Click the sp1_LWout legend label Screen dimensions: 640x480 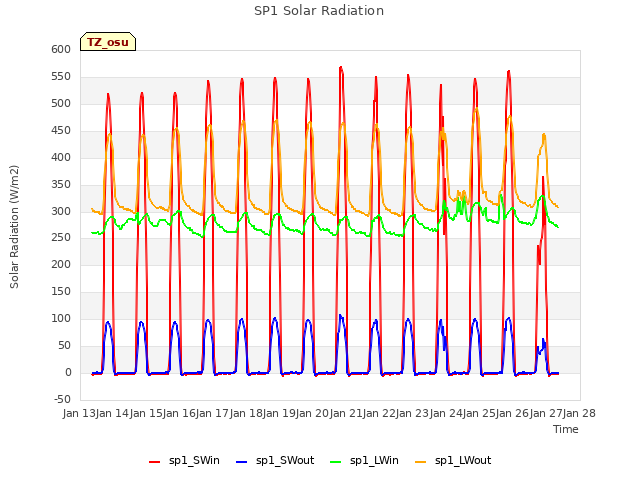tap(463, 460)
